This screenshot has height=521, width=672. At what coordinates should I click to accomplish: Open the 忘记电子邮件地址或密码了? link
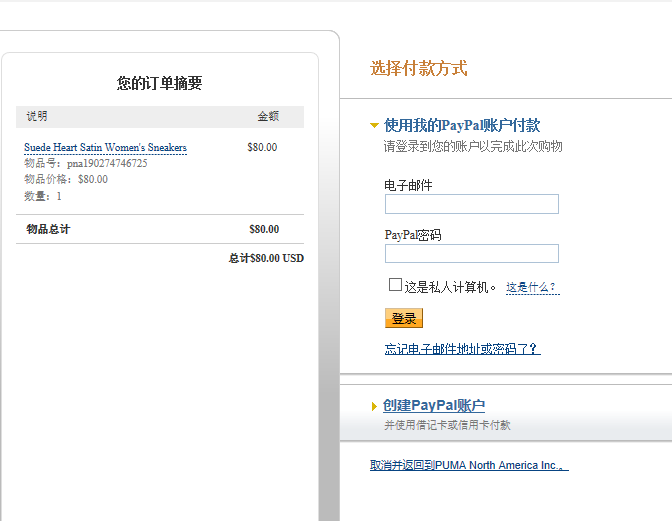click(462, 349)
